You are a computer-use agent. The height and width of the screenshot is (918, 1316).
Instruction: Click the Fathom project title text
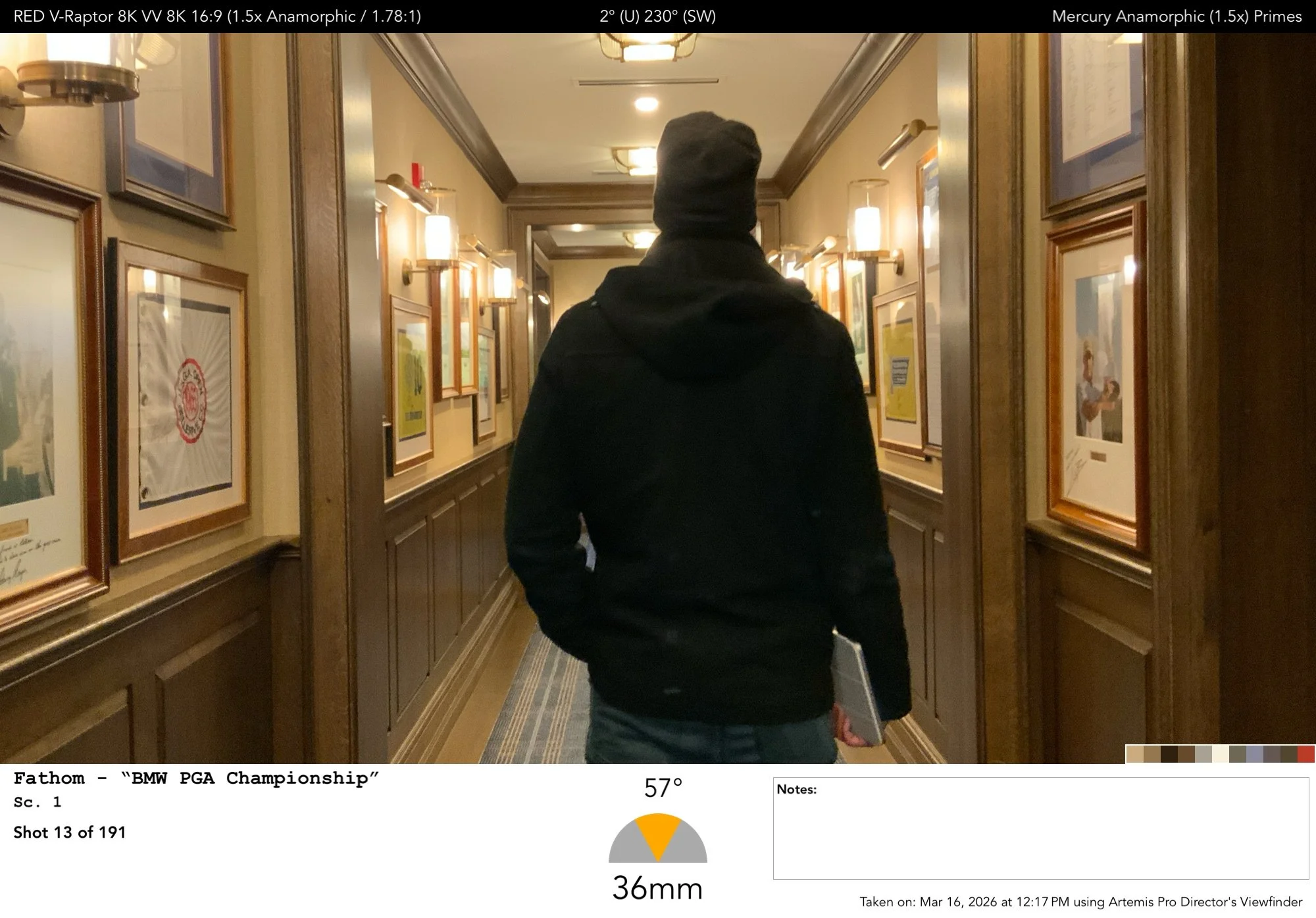click(x=196, y=778)
